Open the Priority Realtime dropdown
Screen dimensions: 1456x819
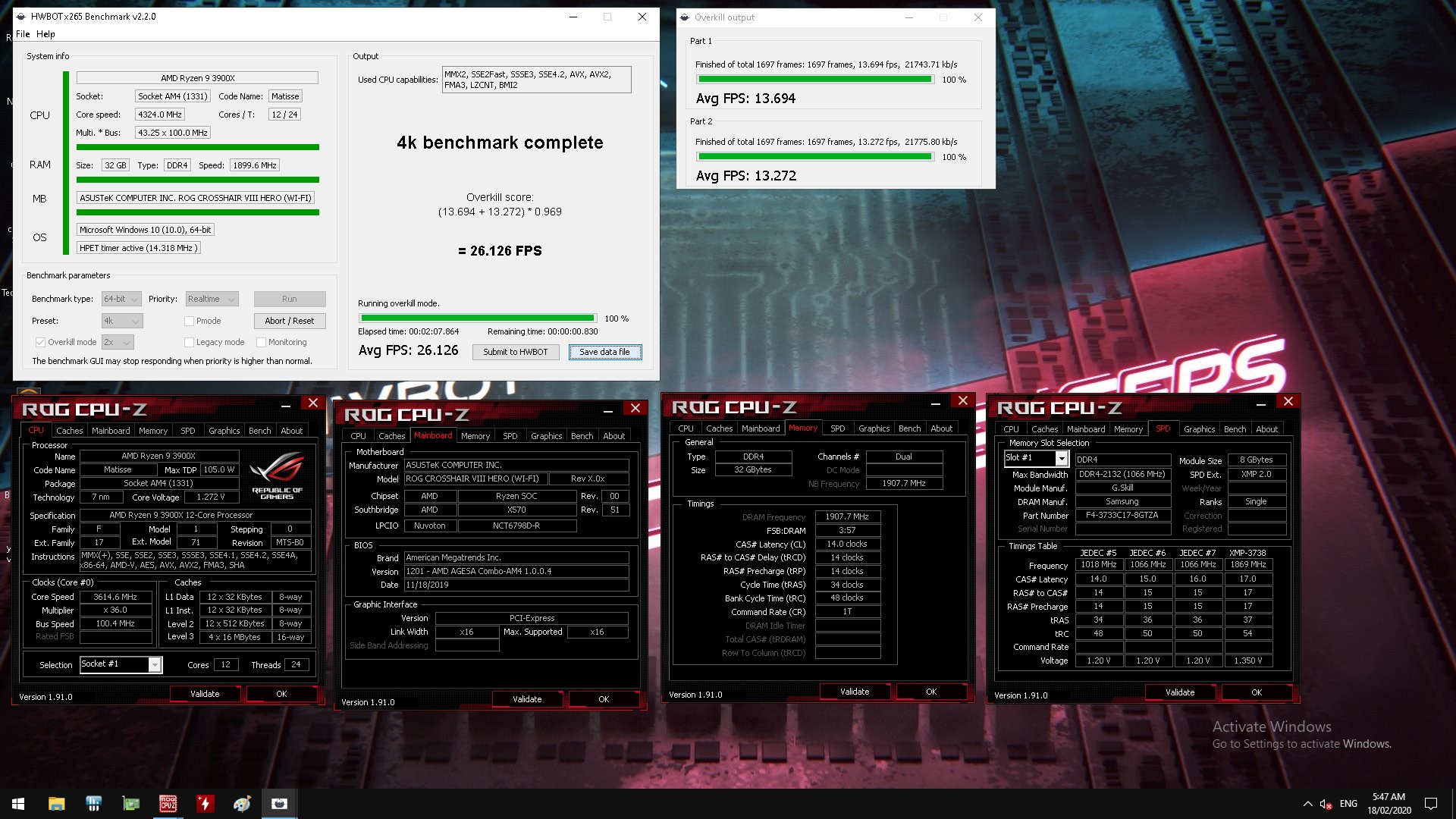212,299
